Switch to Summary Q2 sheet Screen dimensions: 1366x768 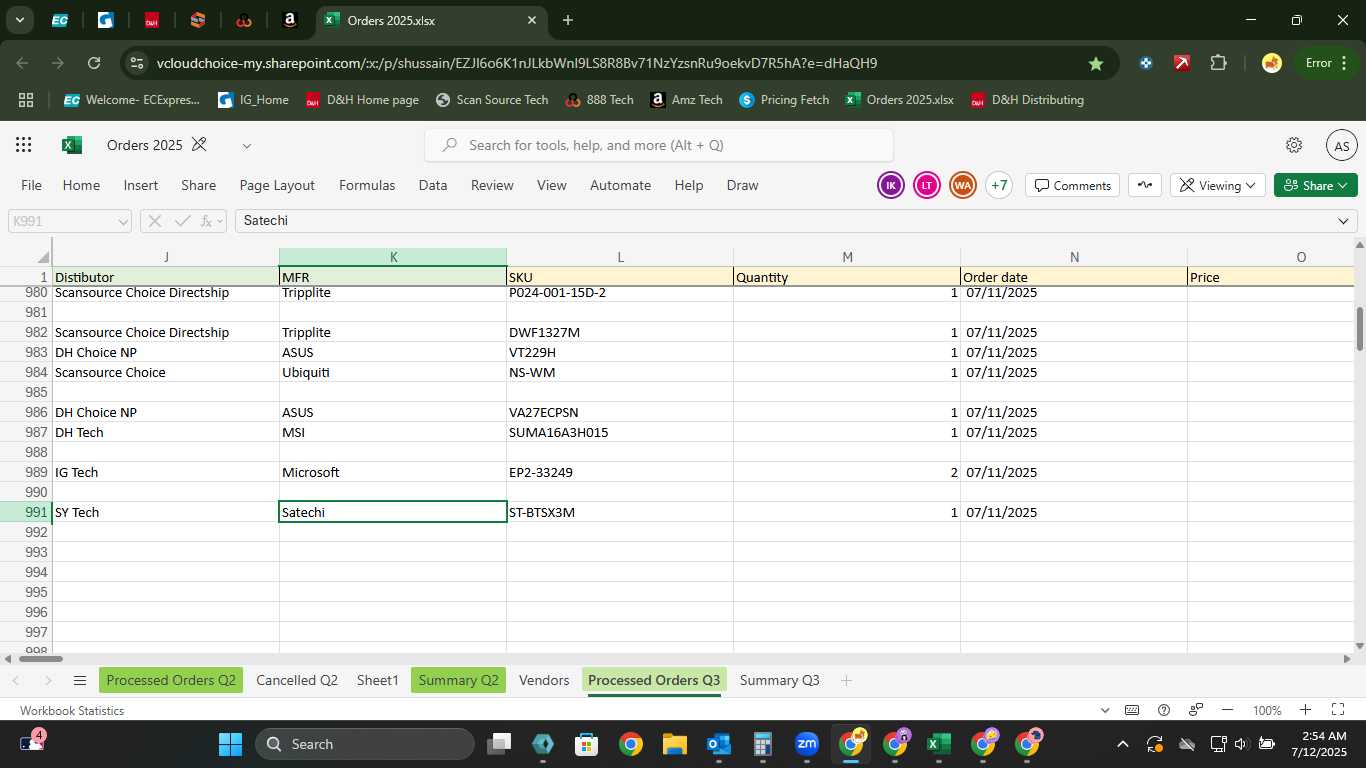coord(458,680)
